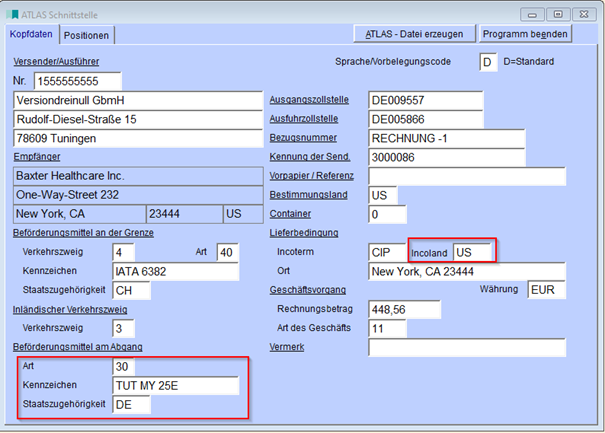Switch to the Positionen tab
Image resolution: width=605 pixels, height=433 pixels.
tap(88, 35)
